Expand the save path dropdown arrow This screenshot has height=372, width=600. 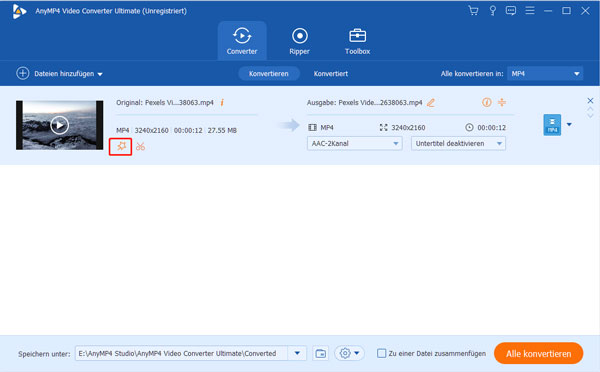click(x=297, y=353)
